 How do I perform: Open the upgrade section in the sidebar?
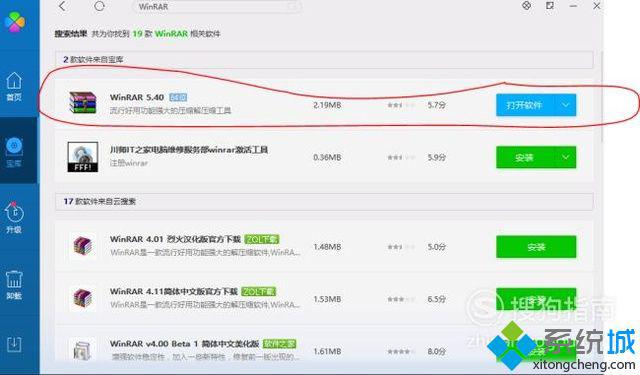pos(14,217)
